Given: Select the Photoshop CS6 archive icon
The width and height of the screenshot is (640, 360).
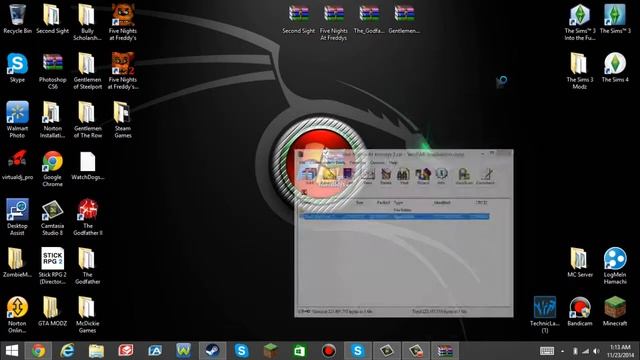Looking at the screenshot, I should pyautogui.click(x=53, y=71).
